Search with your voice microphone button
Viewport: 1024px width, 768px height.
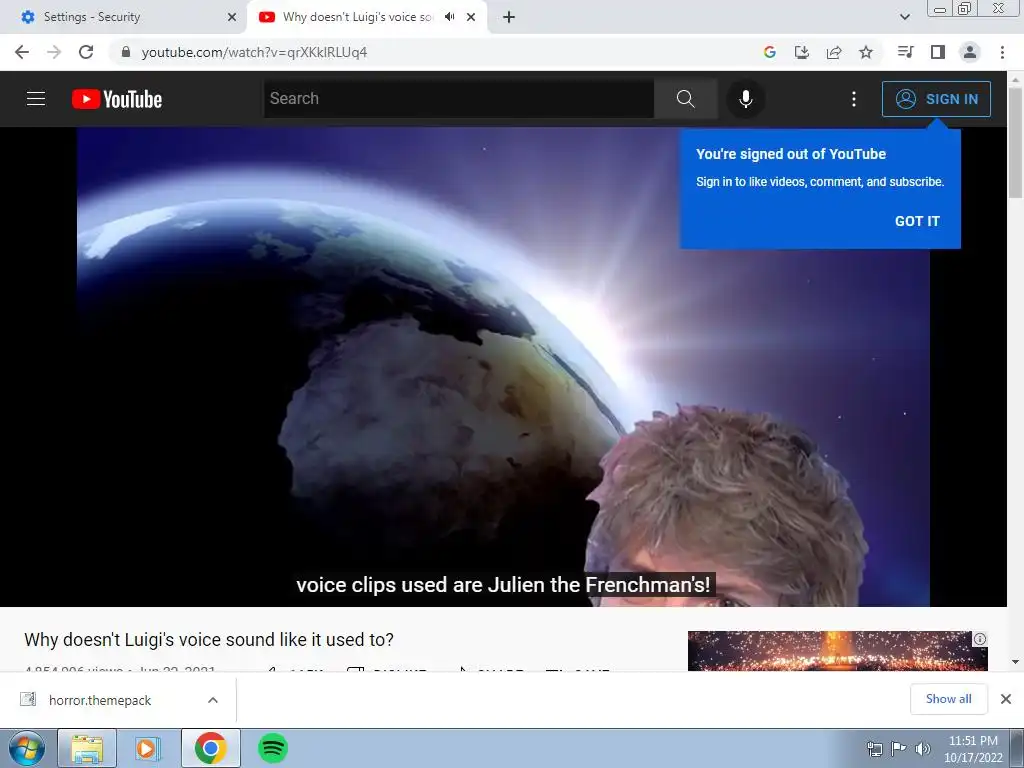pos(746,99)
